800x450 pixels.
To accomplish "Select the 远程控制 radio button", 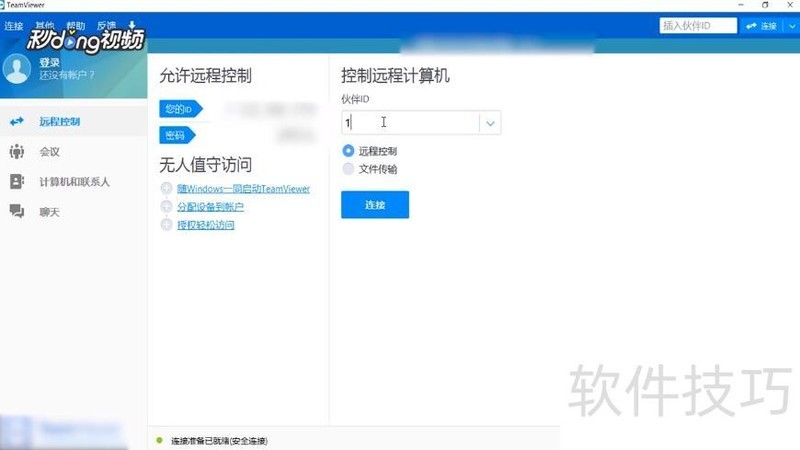I will pos(348,151).
